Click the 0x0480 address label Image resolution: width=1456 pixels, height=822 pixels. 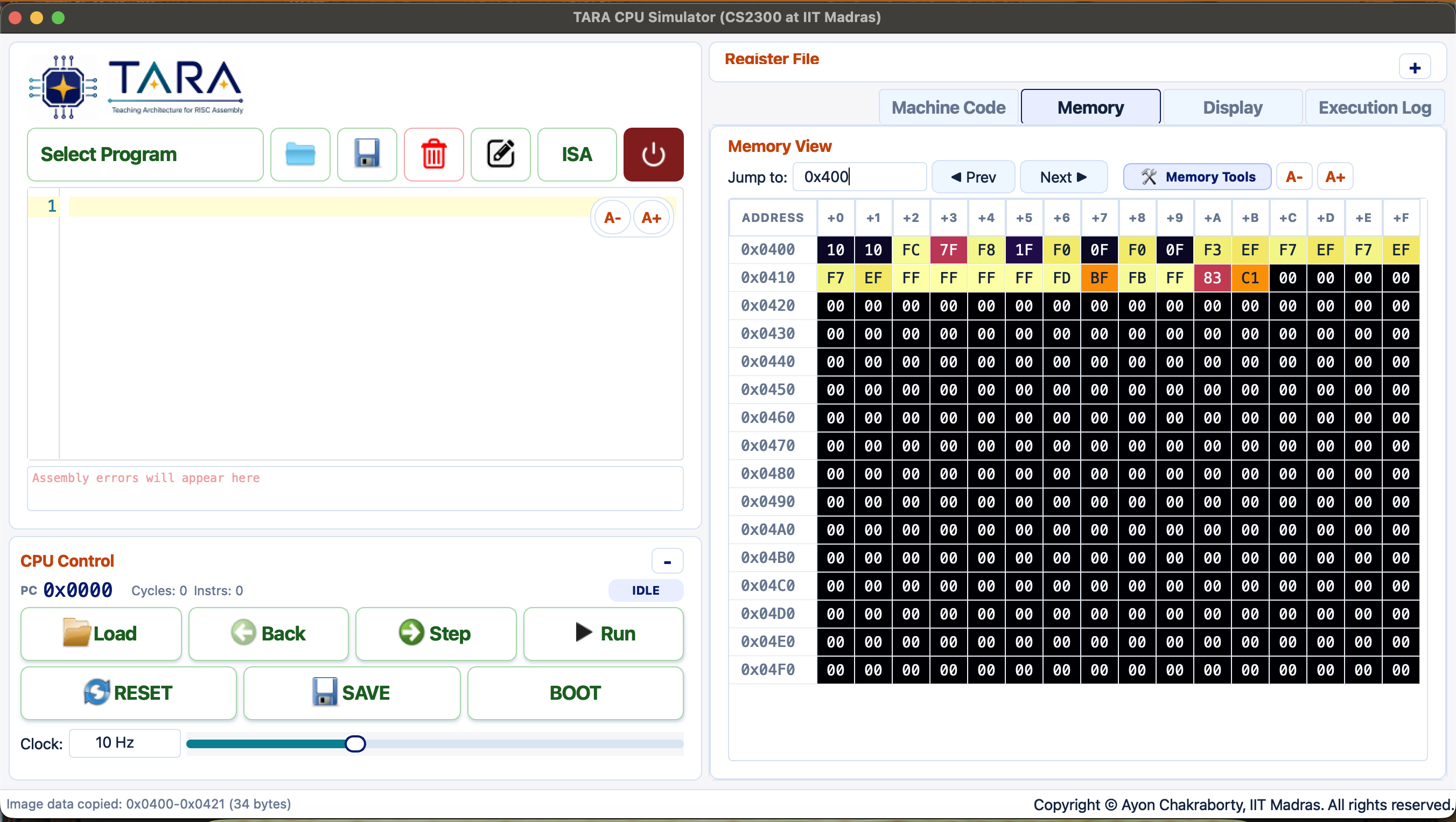(x=767, y=475)
